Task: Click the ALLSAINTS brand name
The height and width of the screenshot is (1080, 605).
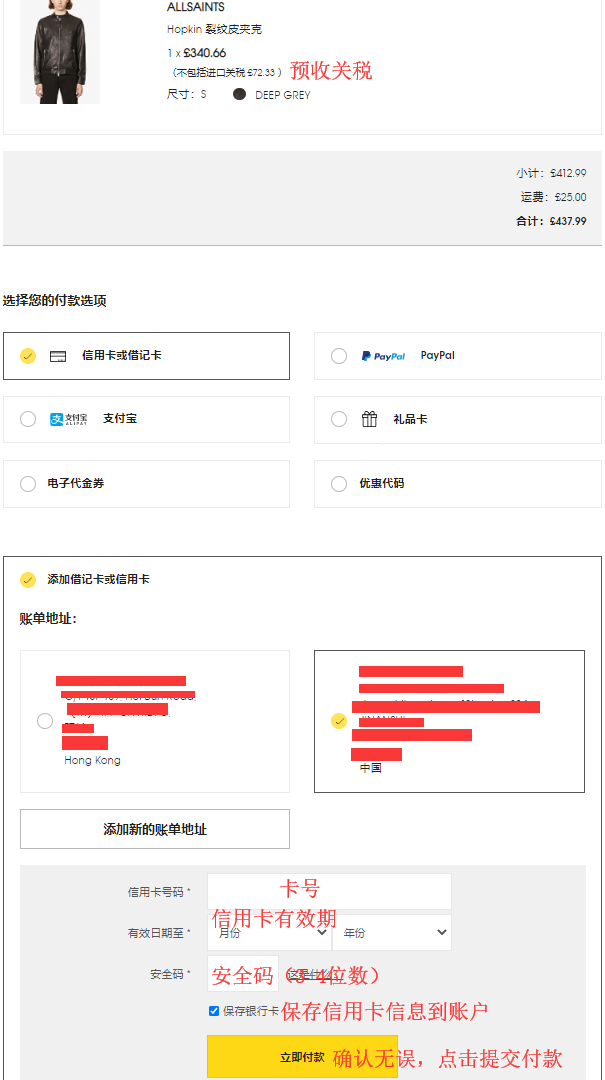Action: [196, 7]
